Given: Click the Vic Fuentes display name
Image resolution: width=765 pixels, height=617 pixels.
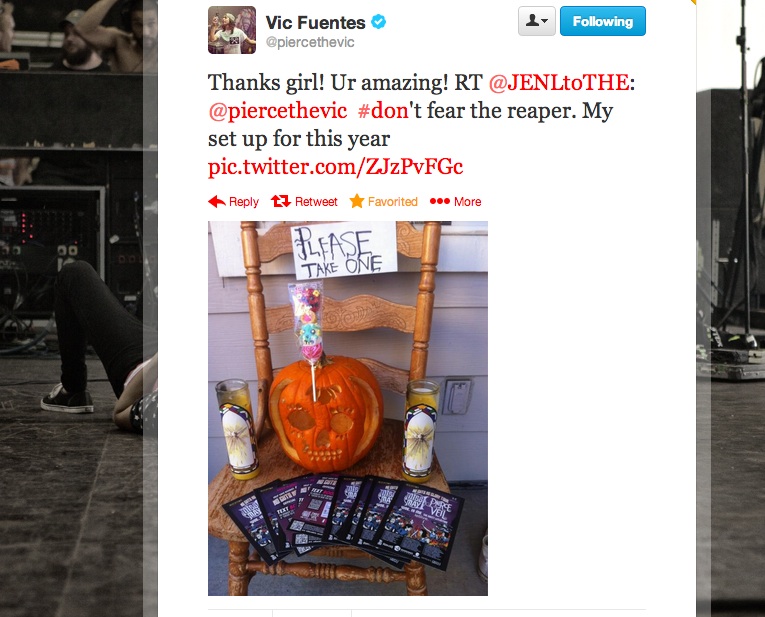Looking at the screenshot, I should click(315, 22).
